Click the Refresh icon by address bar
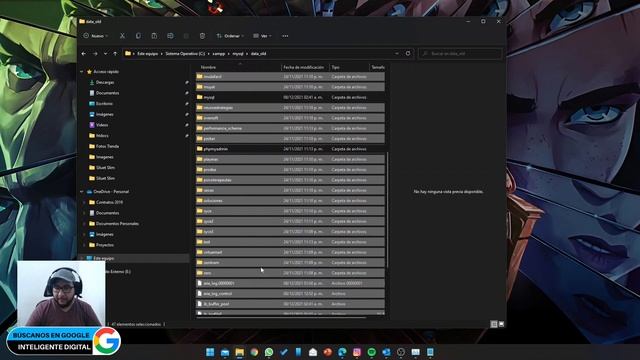Image resolution: width=640 pixels, height=360 pixels. (408, 53)
